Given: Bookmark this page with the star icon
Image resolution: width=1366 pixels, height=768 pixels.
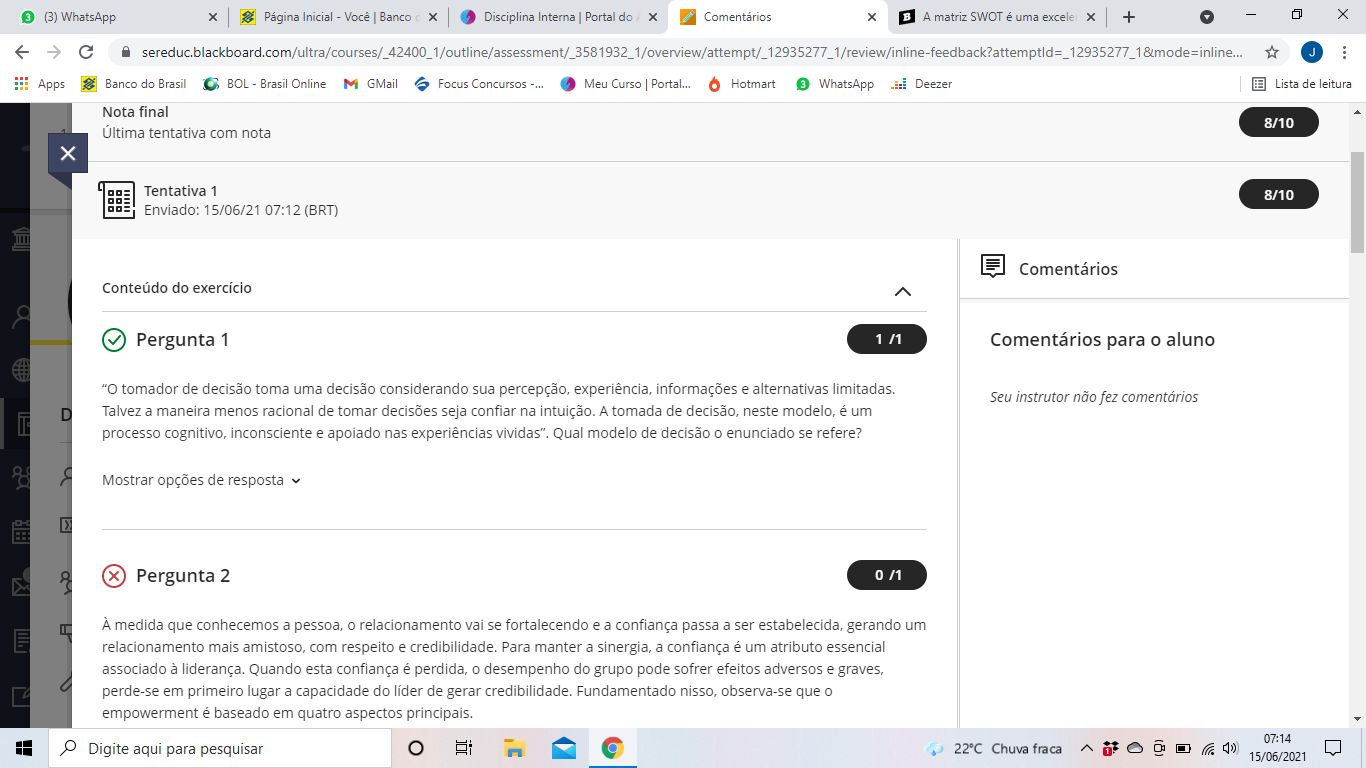Looking at the screenshot, I should click(x=1271, y=52).
